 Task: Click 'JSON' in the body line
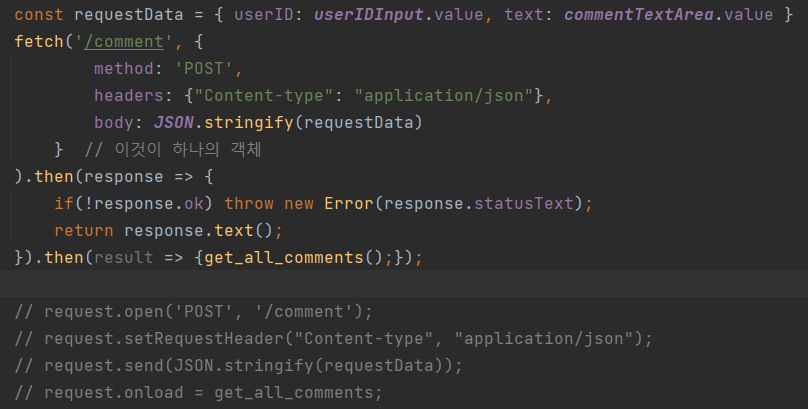pyautogui.click(x=174, y=123)
